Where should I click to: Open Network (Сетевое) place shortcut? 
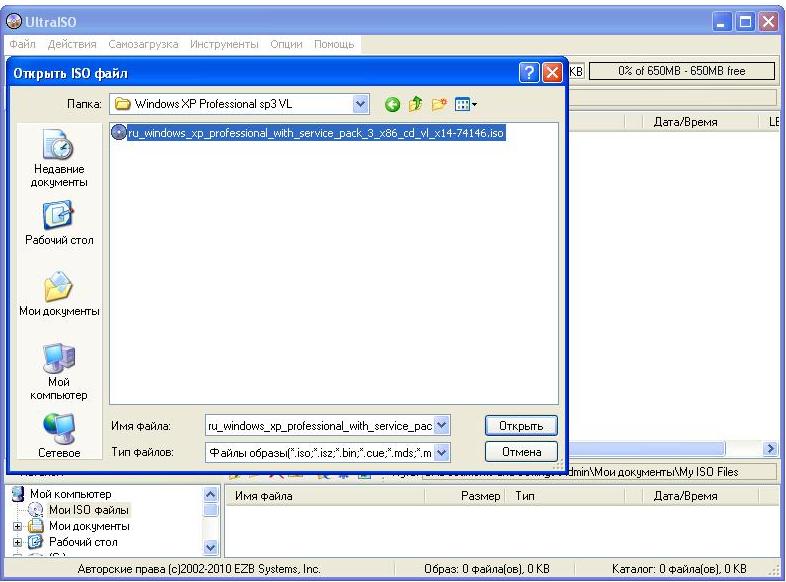click(59, 436)
